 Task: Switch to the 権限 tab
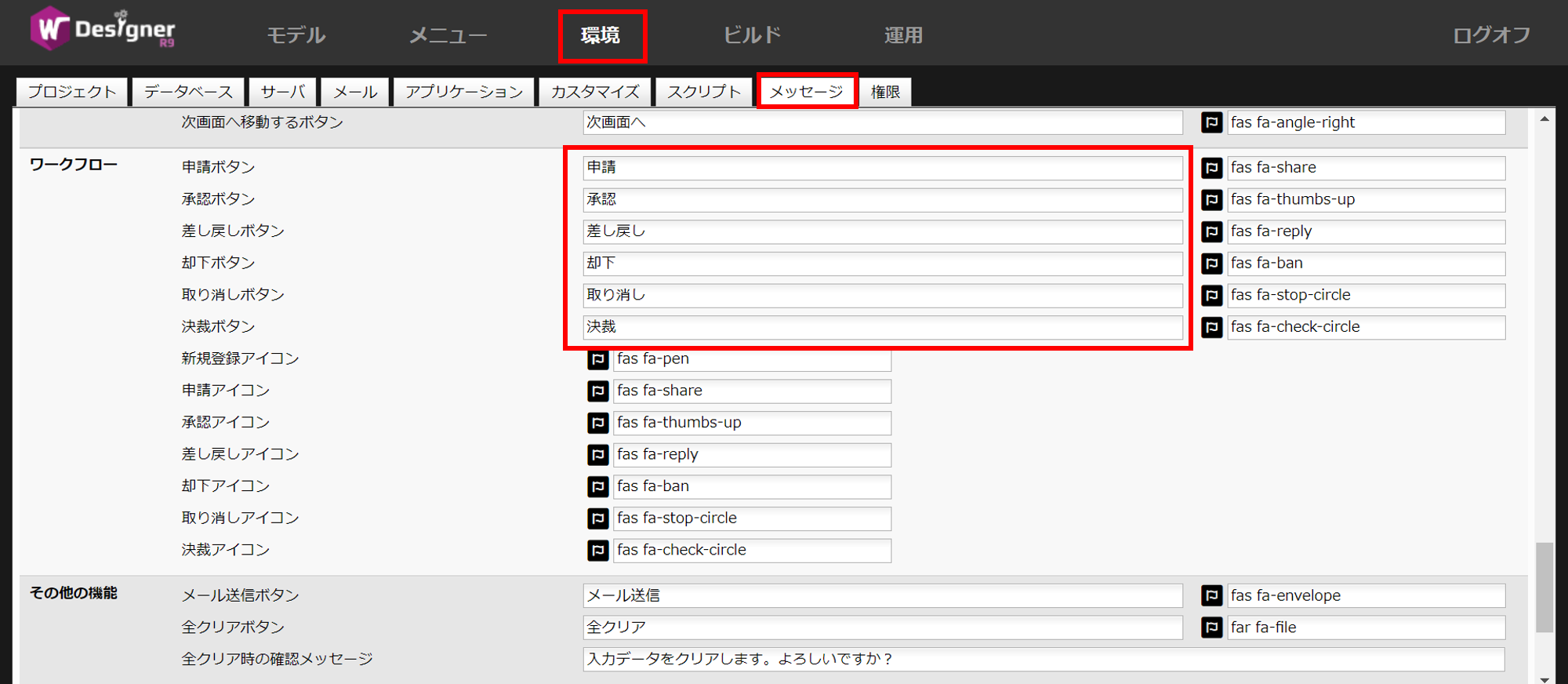point(885,92)
